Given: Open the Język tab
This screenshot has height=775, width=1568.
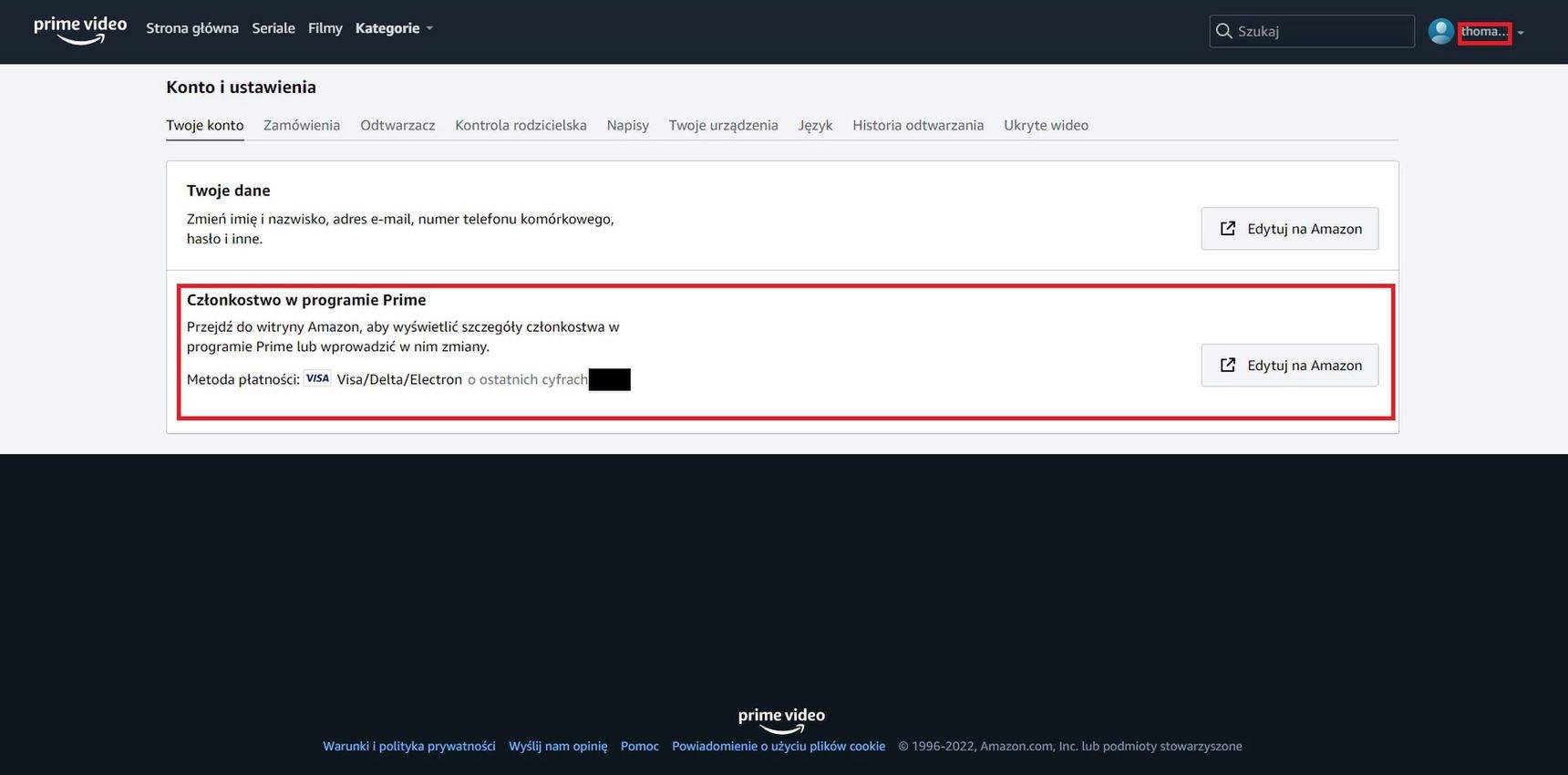Looking at the screenshot, I should [816, 125].
